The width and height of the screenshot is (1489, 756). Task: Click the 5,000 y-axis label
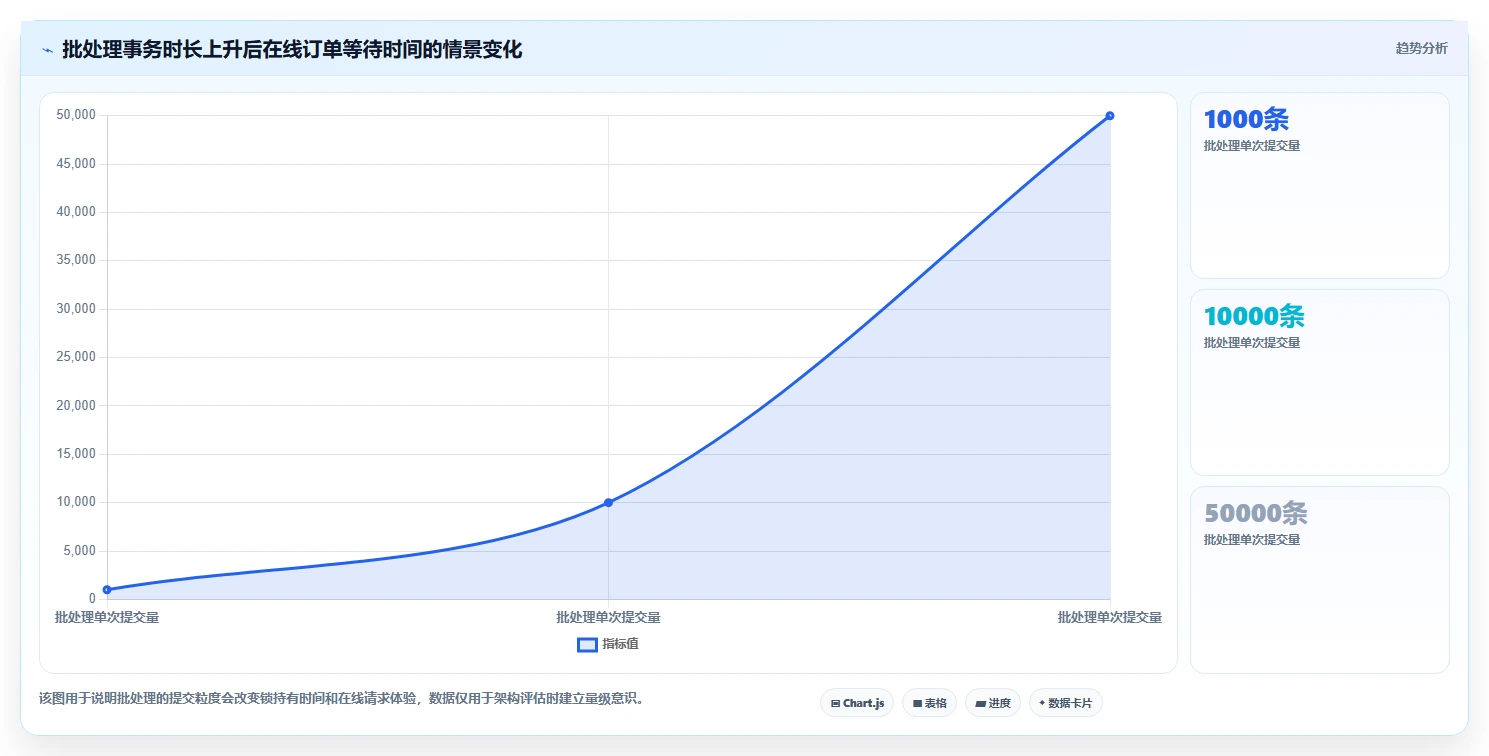pyautogui.click(x=80, y=550)
